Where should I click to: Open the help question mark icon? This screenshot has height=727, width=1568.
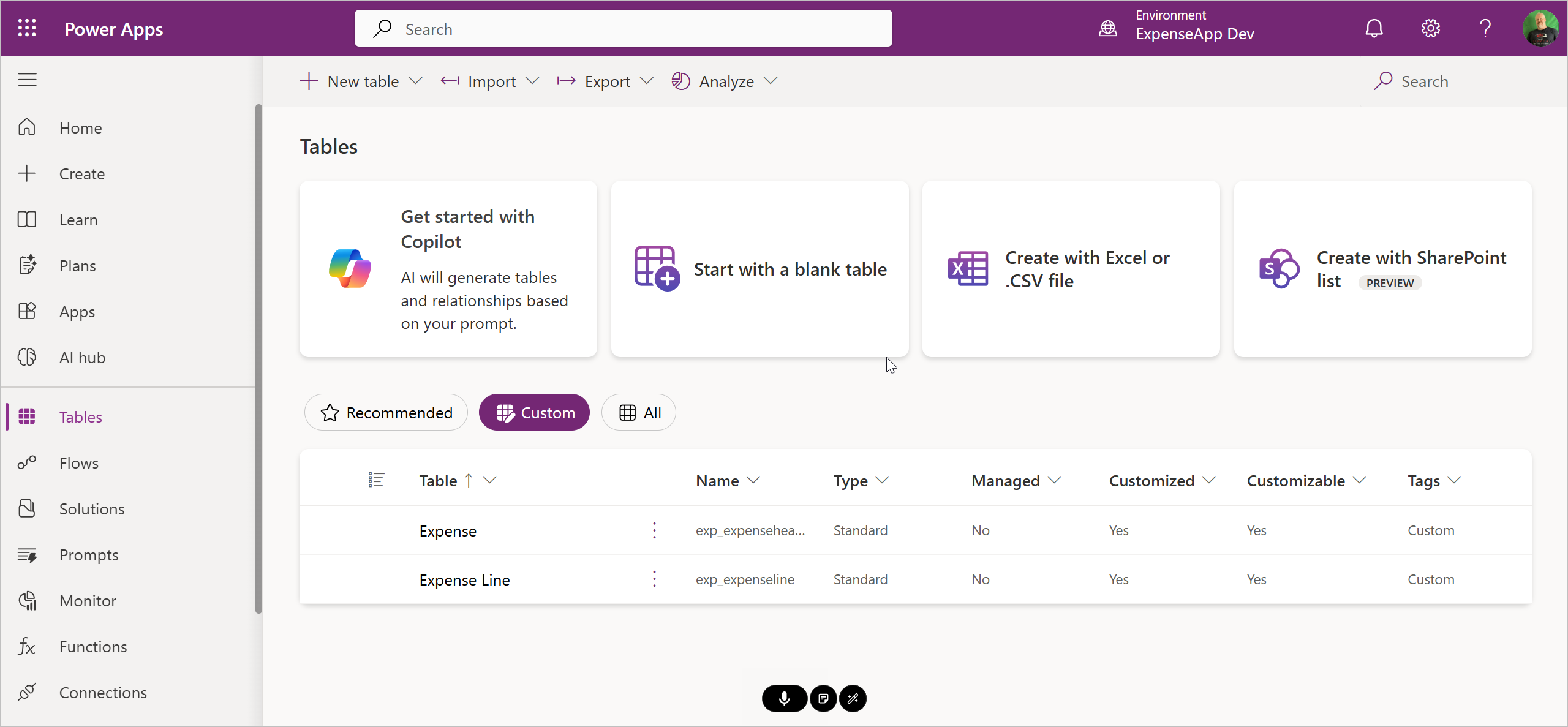click(1485, 28)
